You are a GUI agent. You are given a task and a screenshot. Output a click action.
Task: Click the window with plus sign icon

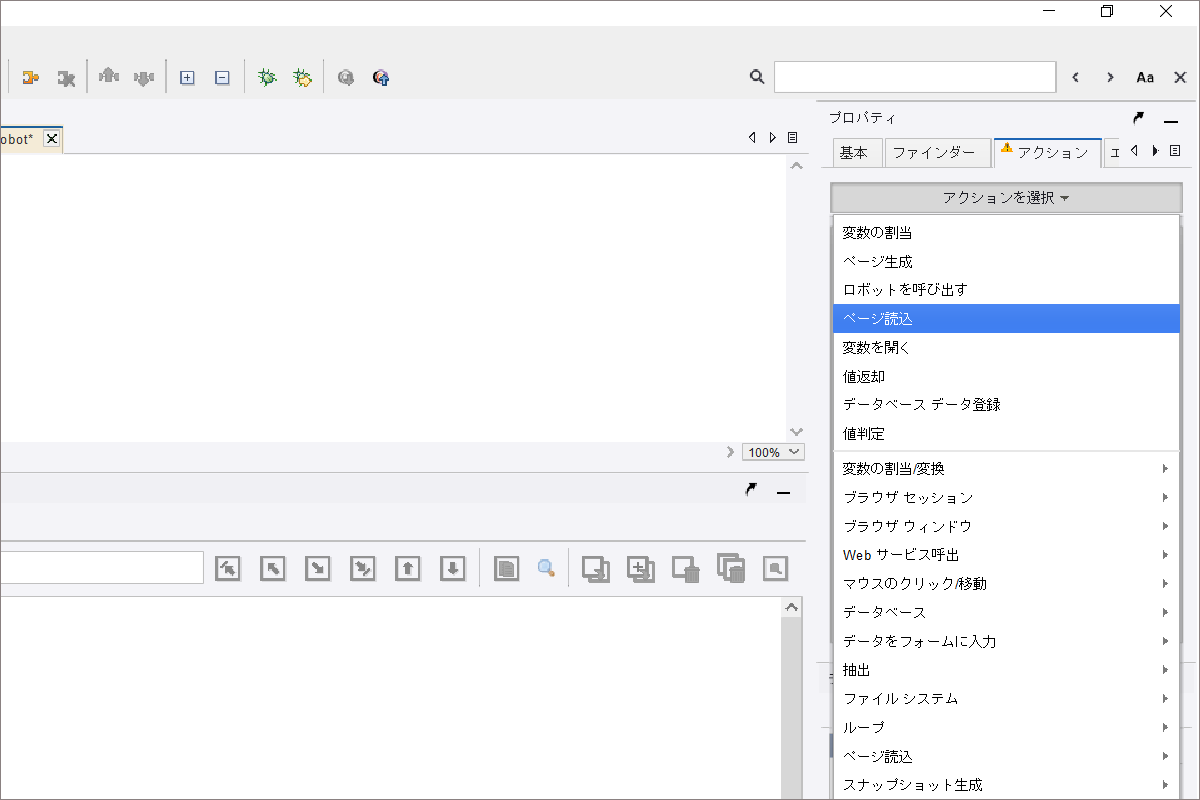click(x=641, y=568)
